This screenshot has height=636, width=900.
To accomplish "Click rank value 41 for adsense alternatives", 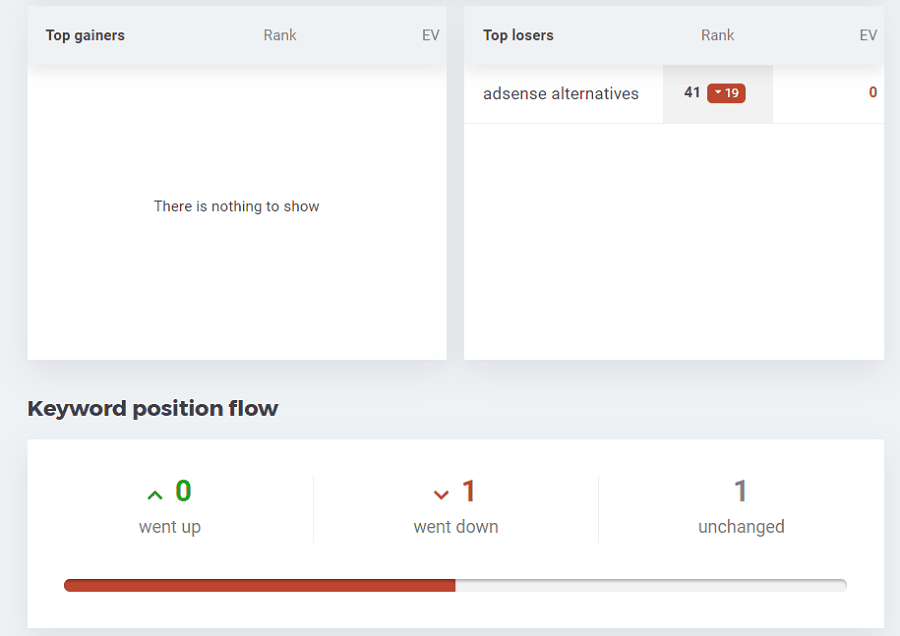I will point(692,92).
